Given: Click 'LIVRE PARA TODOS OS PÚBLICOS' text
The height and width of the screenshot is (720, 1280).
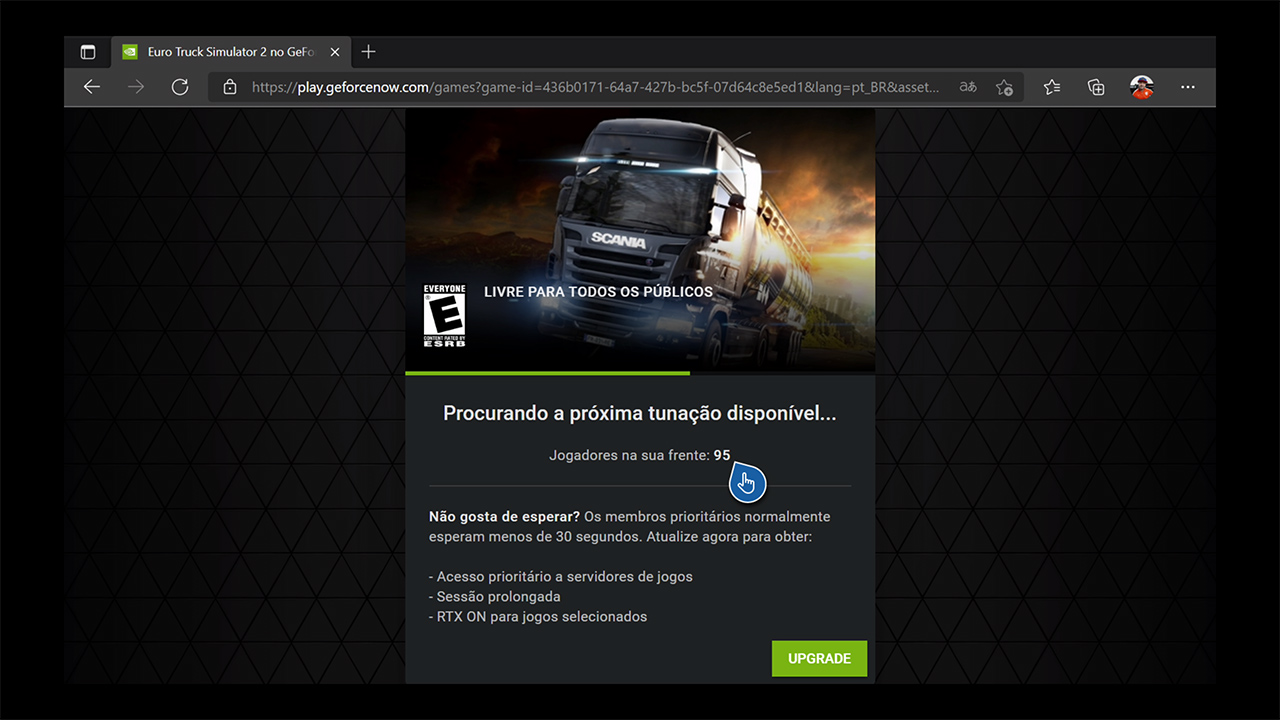Looking at the screenshot, I should [598, 292].
